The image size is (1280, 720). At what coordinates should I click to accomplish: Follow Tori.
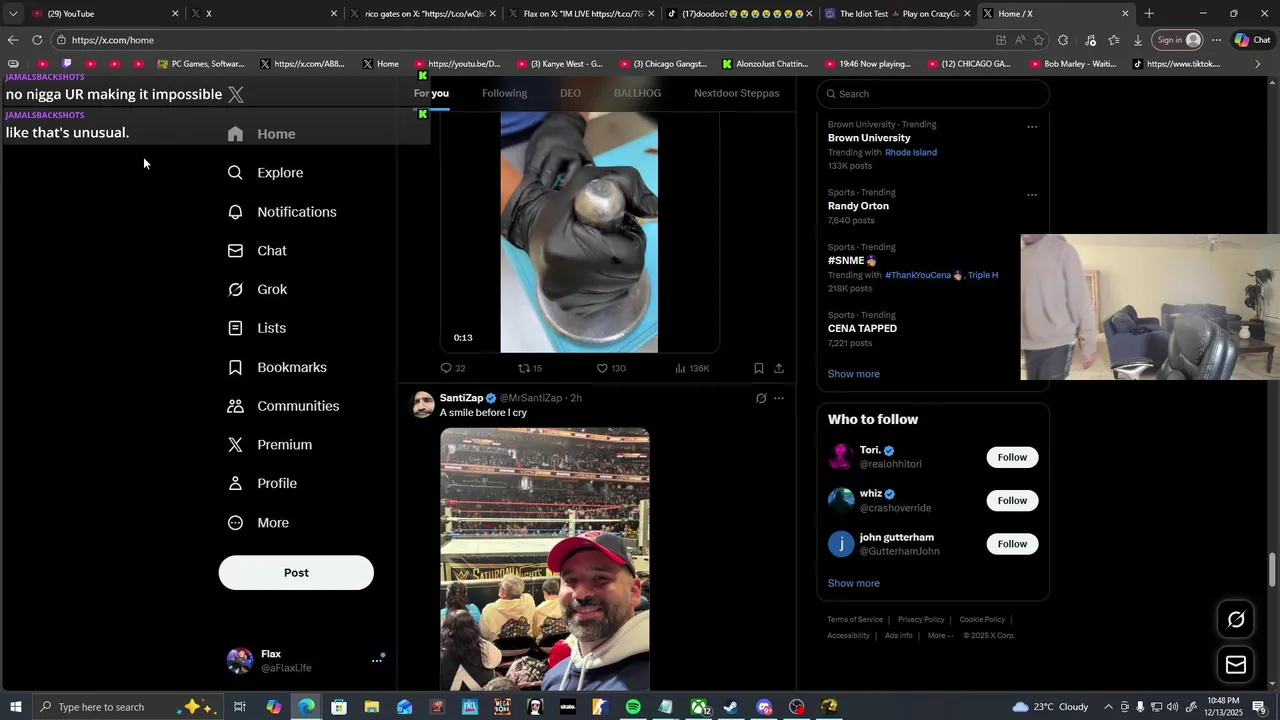tap(1012, 457)
